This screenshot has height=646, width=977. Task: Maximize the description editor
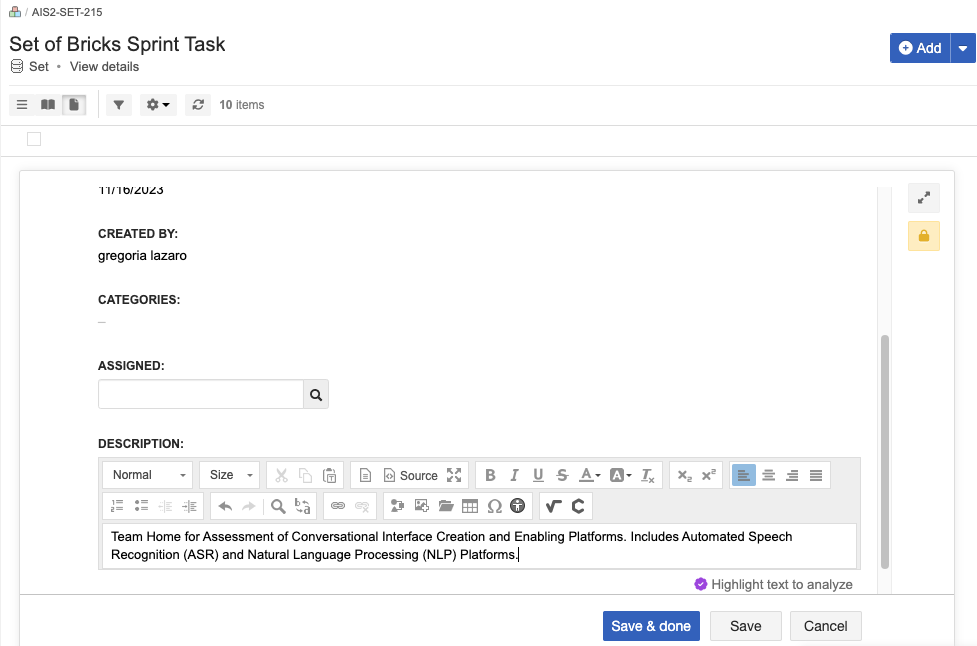[x=454, y=475]
